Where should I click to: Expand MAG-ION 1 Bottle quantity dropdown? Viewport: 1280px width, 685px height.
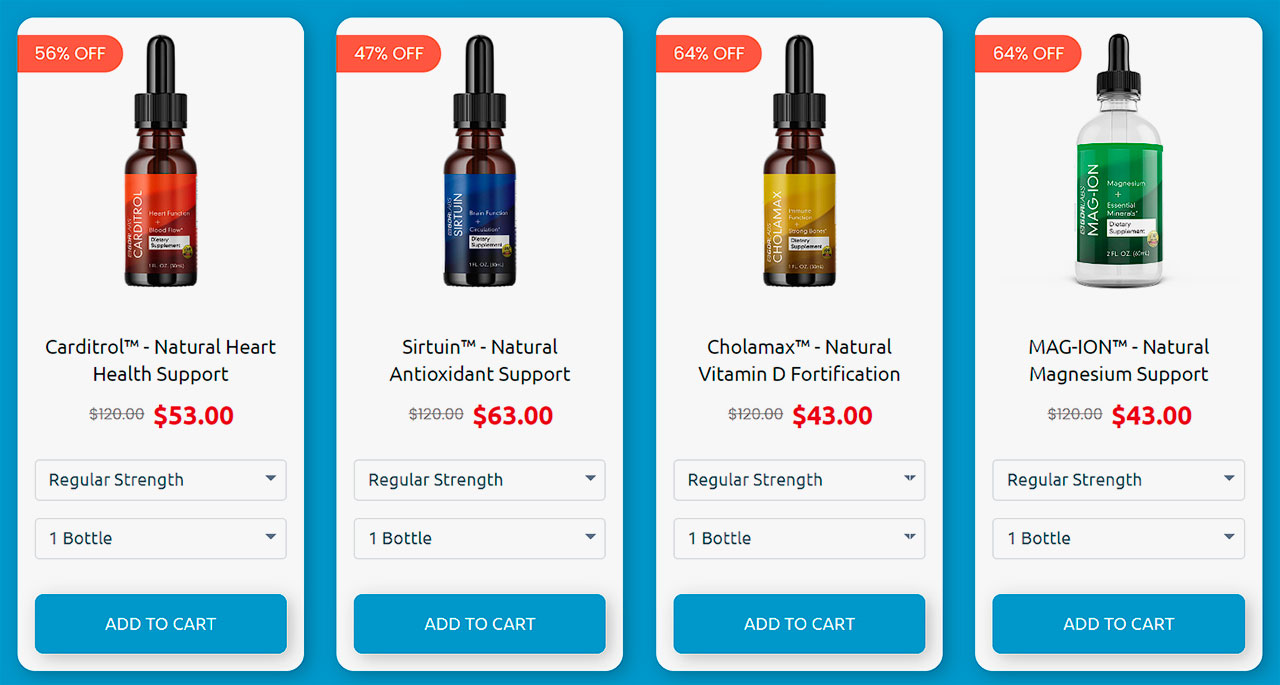[1119, 538]
